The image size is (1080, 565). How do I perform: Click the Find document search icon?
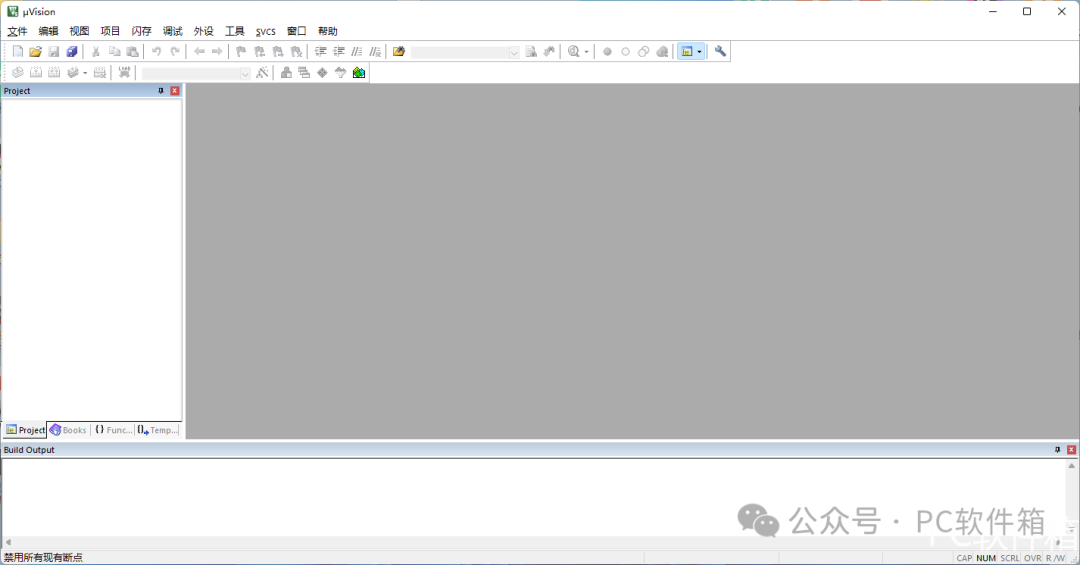pos(531,52)
